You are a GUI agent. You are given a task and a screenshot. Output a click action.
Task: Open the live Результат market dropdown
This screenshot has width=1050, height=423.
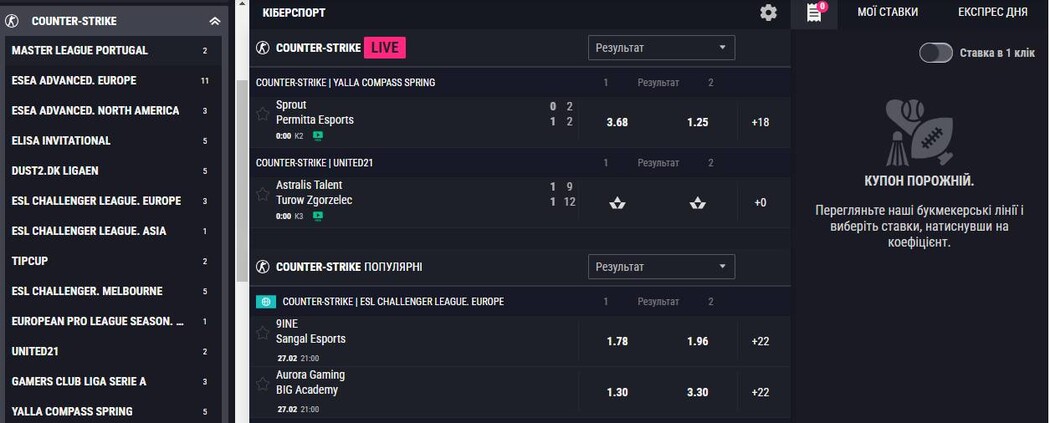(661, 48)
